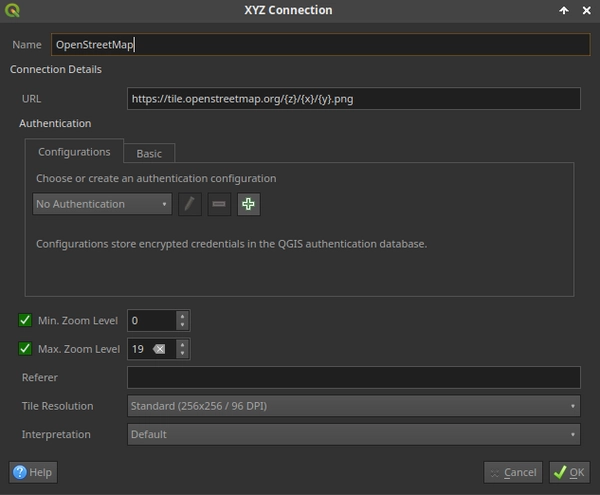Click the 'XYZ Connection' title text
The height and width of the screenshot is (495, 600).
point(289,10)
